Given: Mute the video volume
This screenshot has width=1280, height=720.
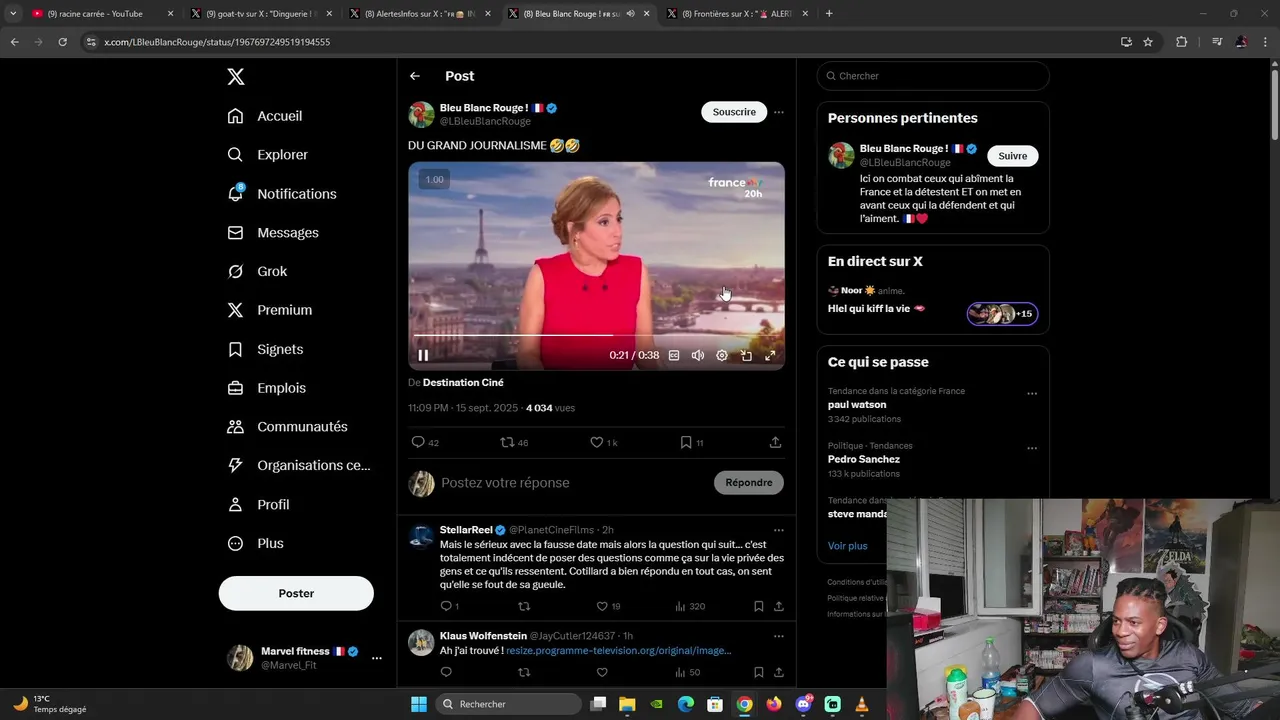Looking at the screenshot, I should click(698, 355).
